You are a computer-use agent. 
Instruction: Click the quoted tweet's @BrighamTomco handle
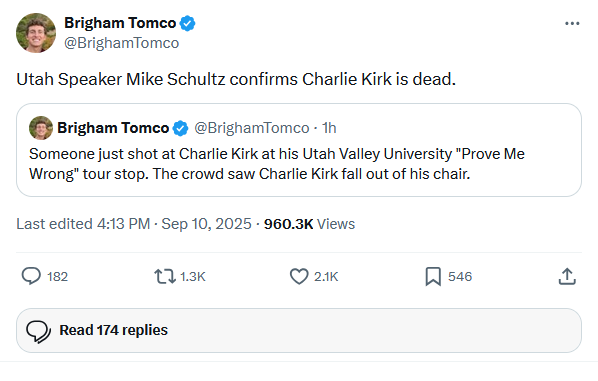[252, 128]
